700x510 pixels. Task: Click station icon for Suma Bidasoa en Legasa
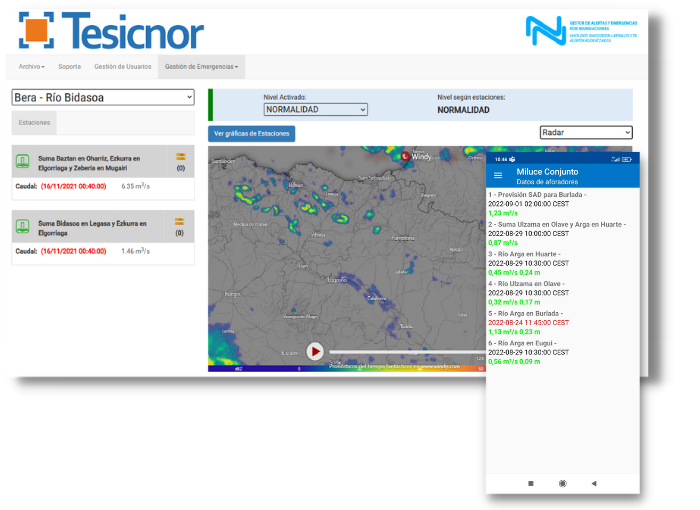coord(22,226)
